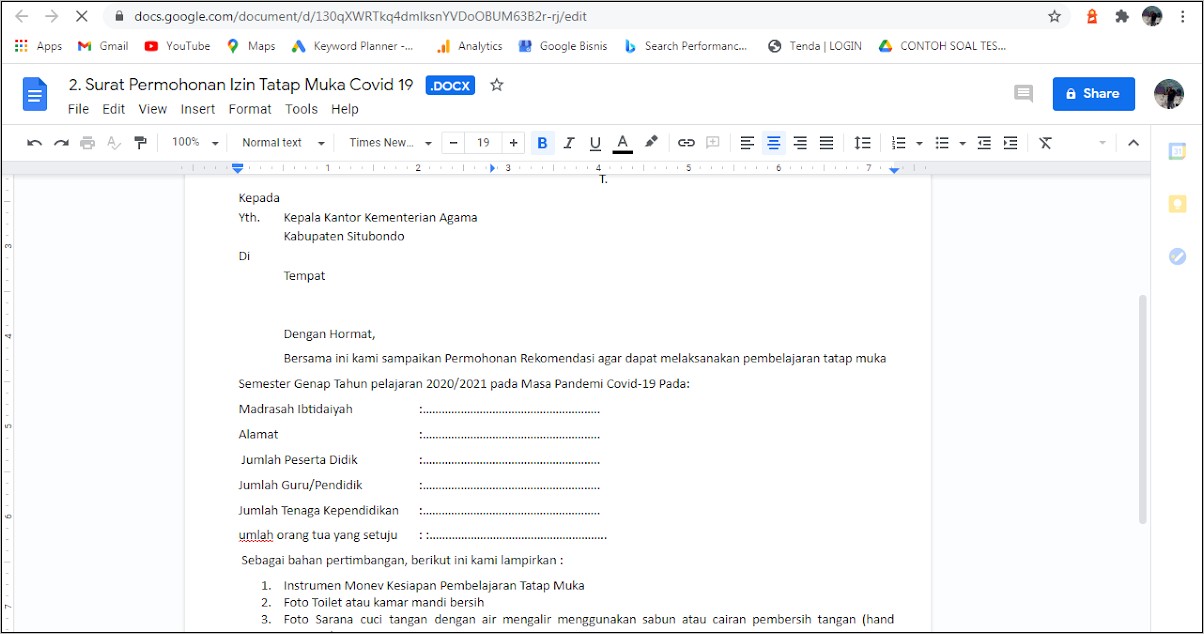The image size is (1204, 634).
Task: Open YouTube bookmark
Action: point(177,46)
